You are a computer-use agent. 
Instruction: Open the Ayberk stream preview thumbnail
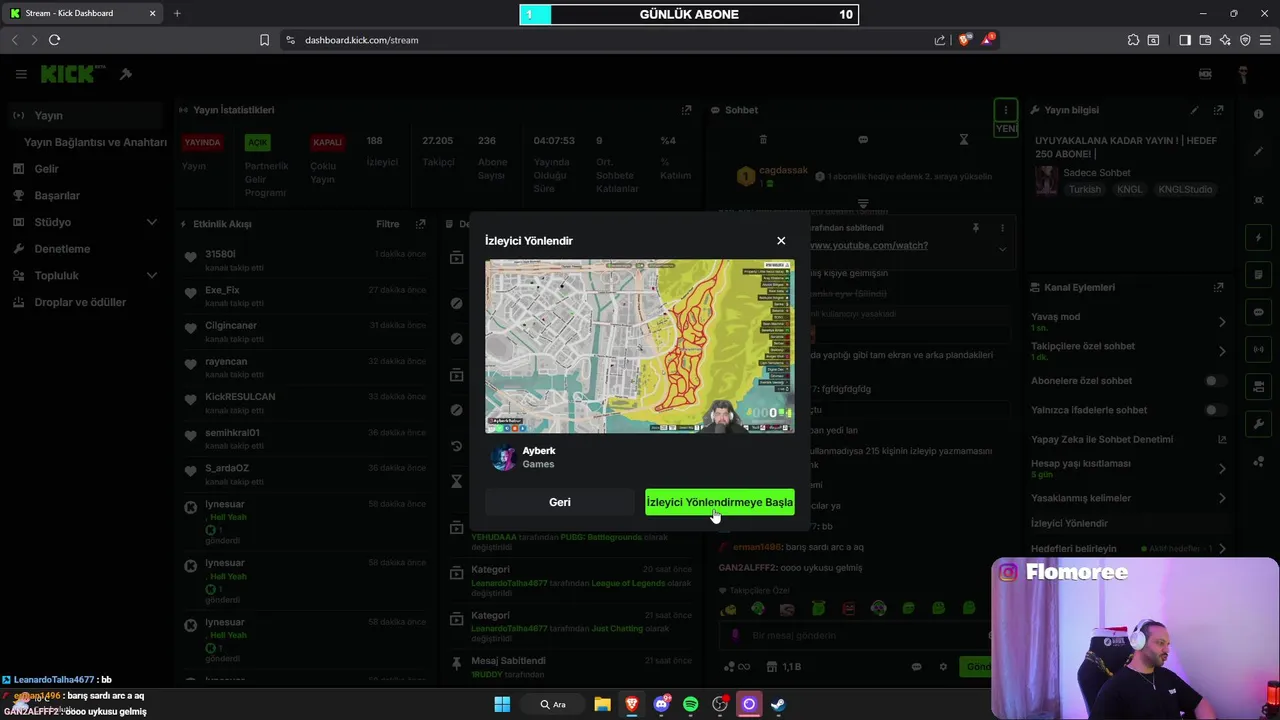click(640, 346)
